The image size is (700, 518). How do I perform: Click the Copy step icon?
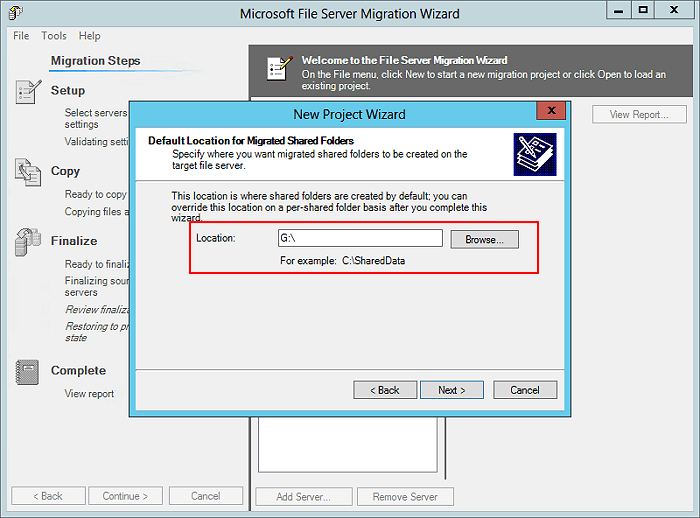(x=28, y=172)
